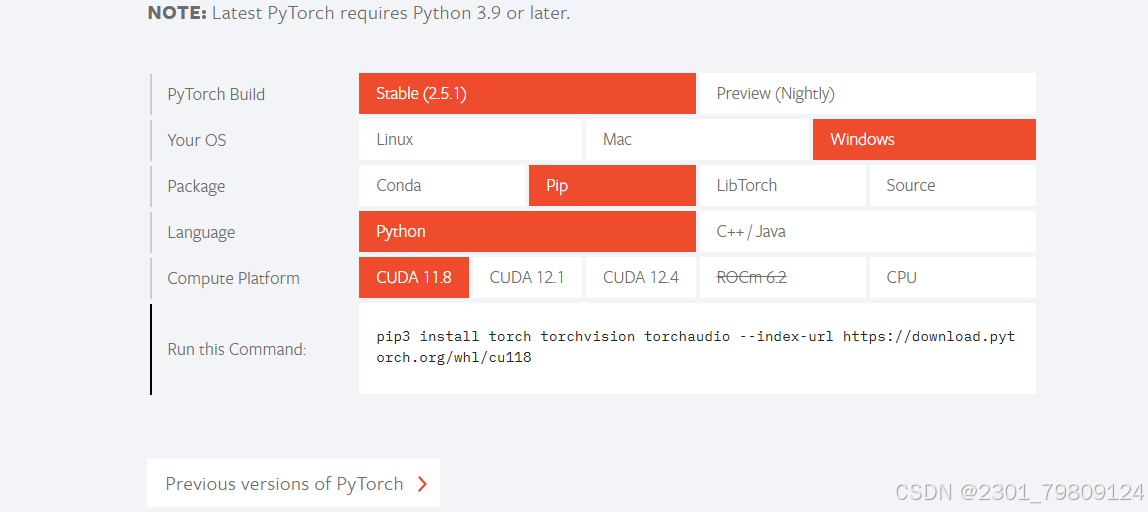
Task: Select Linux as your OS
Action: point(470,139)
